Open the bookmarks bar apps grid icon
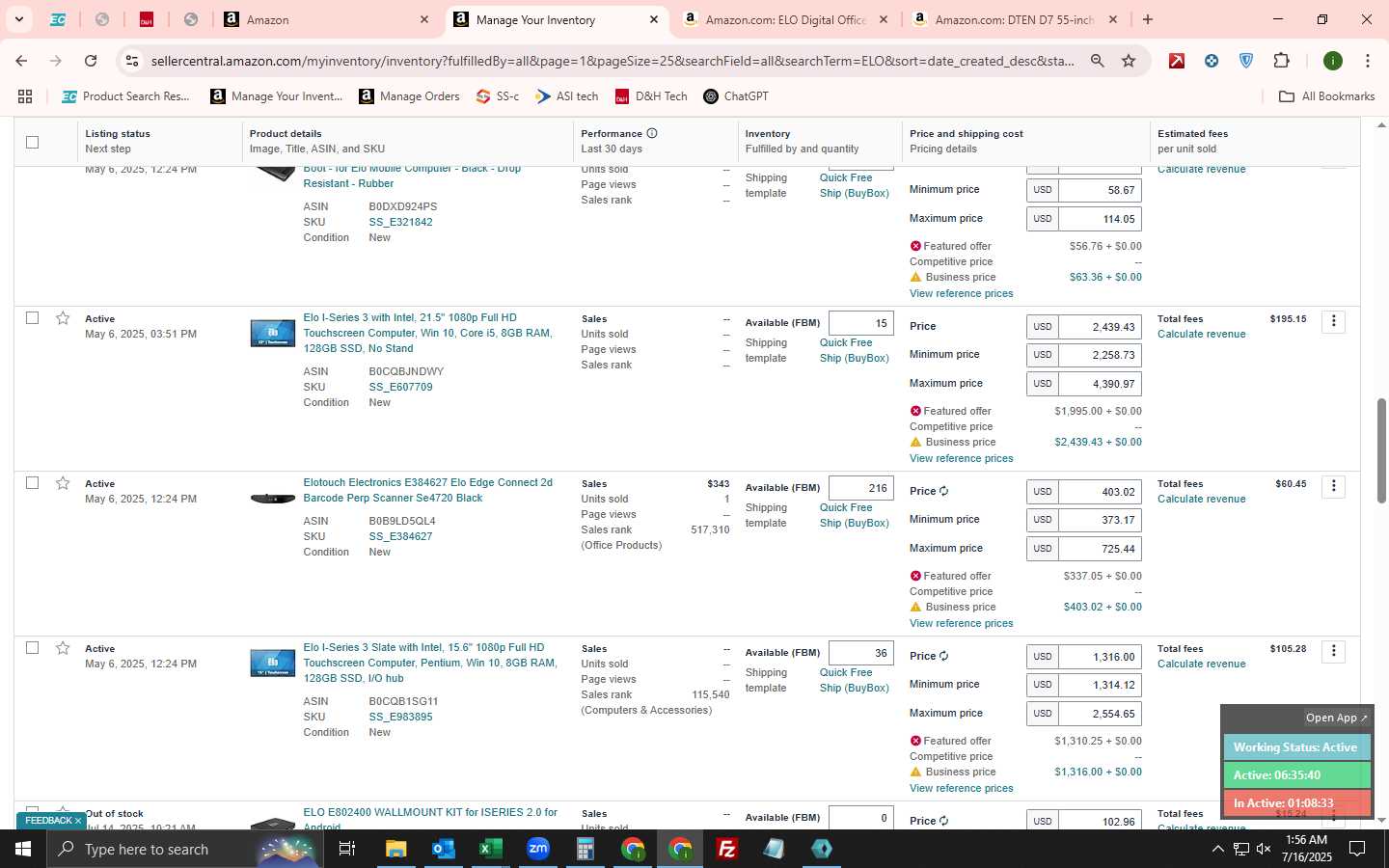1389x868 pixels. pos(25,96)
